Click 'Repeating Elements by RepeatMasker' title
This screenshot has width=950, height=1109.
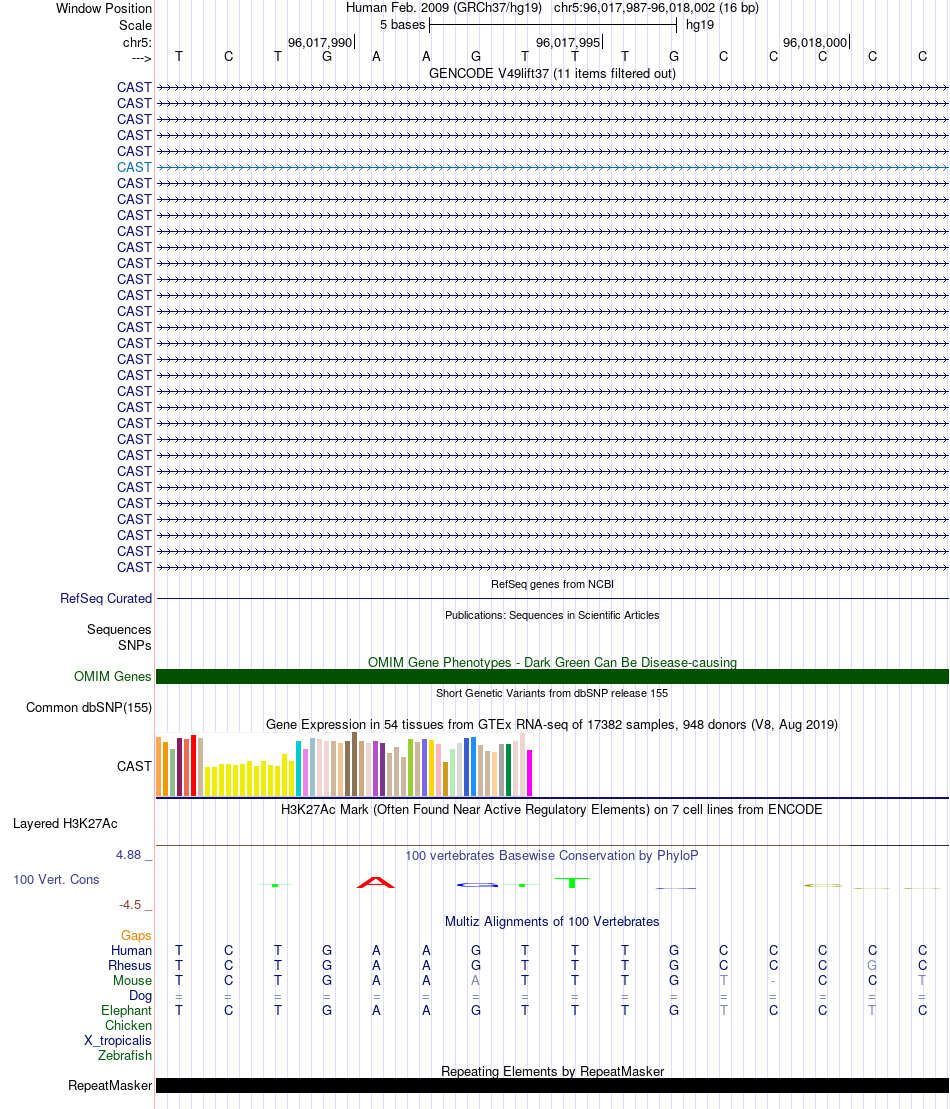[552, 1071]
